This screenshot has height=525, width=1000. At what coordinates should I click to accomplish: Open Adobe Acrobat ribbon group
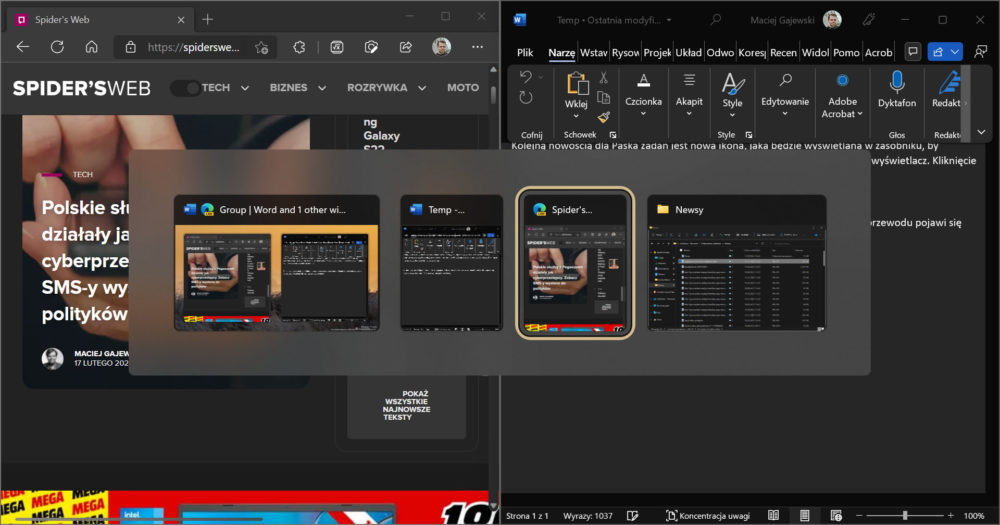tap(842, 95)
